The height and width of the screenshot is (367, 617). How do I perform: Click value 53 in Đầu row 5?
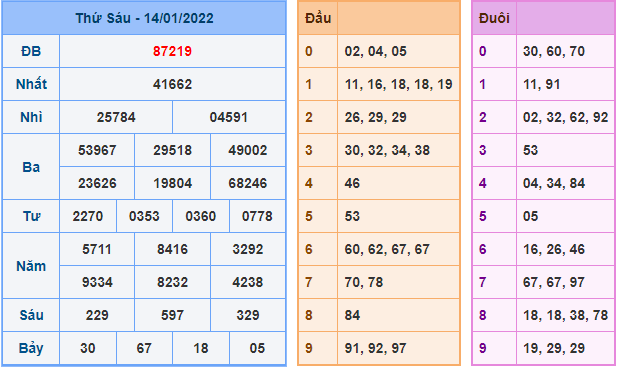(352, 216)
